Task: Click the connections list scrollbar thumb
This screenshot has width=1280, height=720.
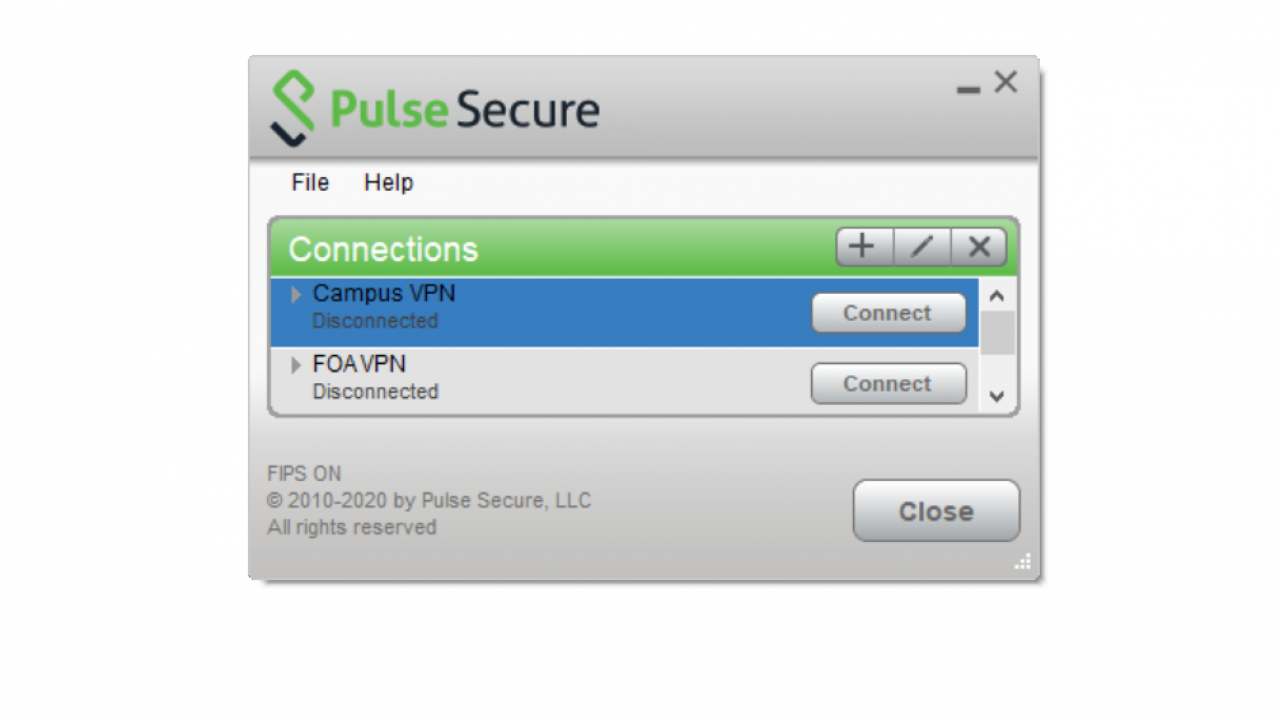Action: pos(997,333)
